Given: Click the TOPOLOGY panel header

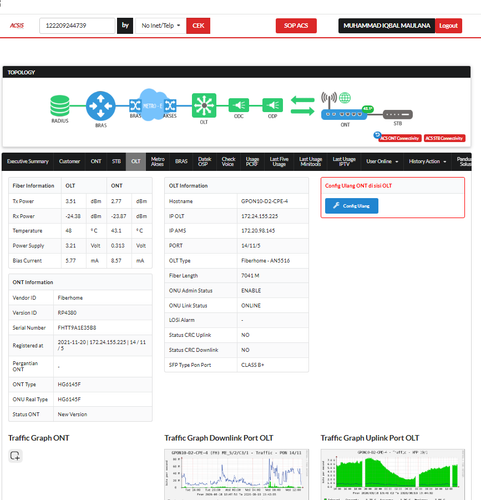Looking at the screenshot, I should 237,72.
